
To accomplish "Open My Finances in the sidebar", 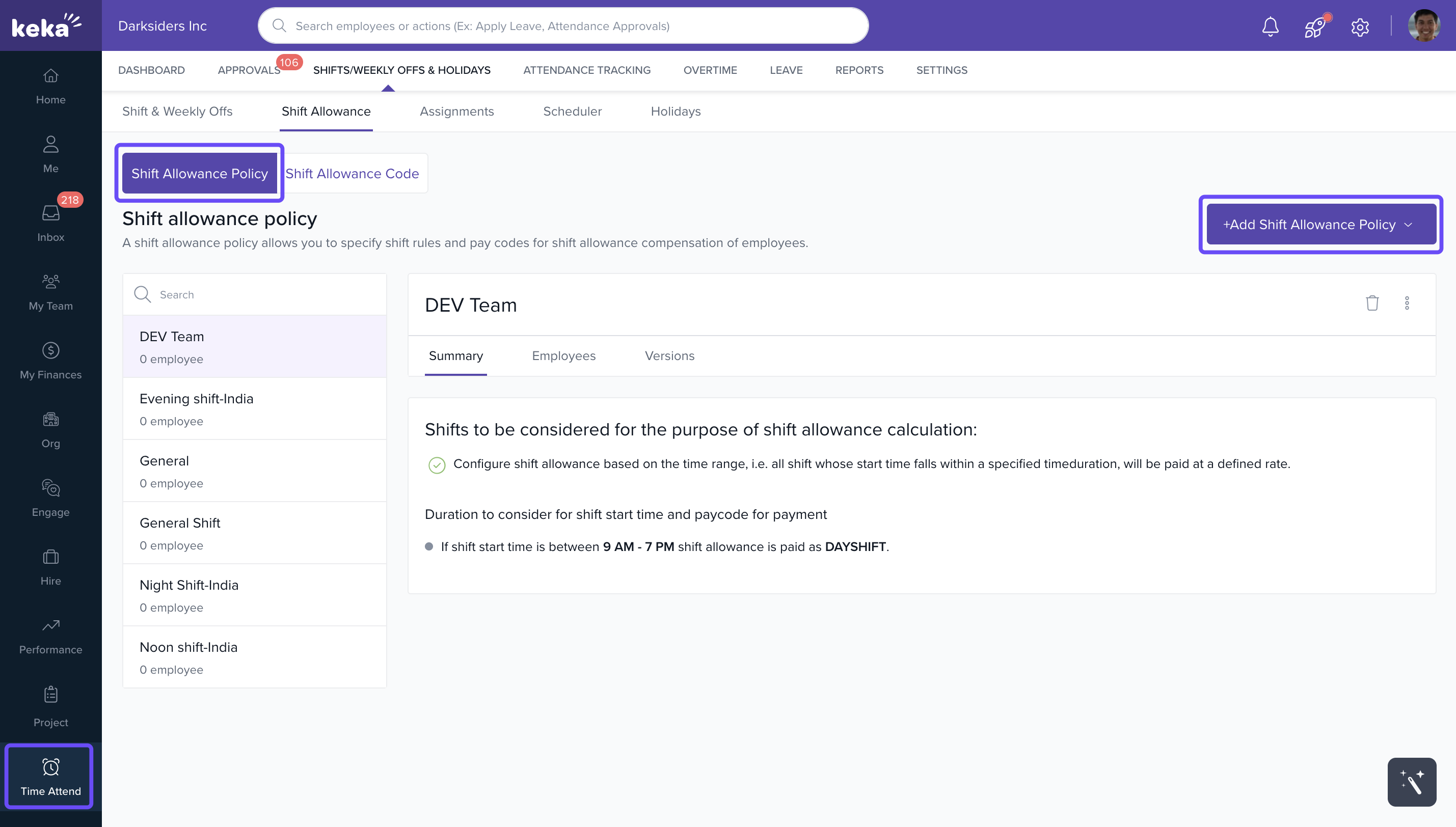I will [50, 361].
